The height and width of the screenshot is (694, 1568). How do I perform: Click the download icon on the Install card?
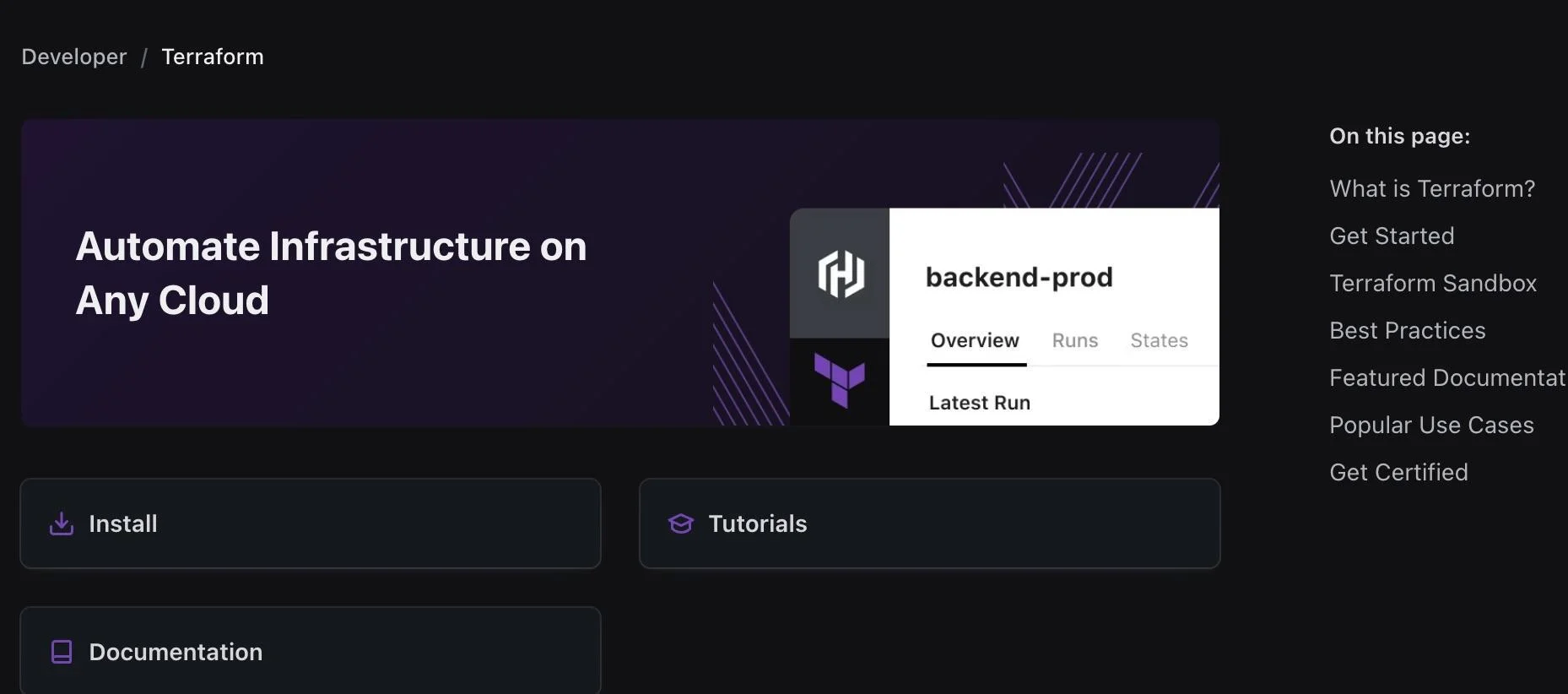(x=62, y=523)
